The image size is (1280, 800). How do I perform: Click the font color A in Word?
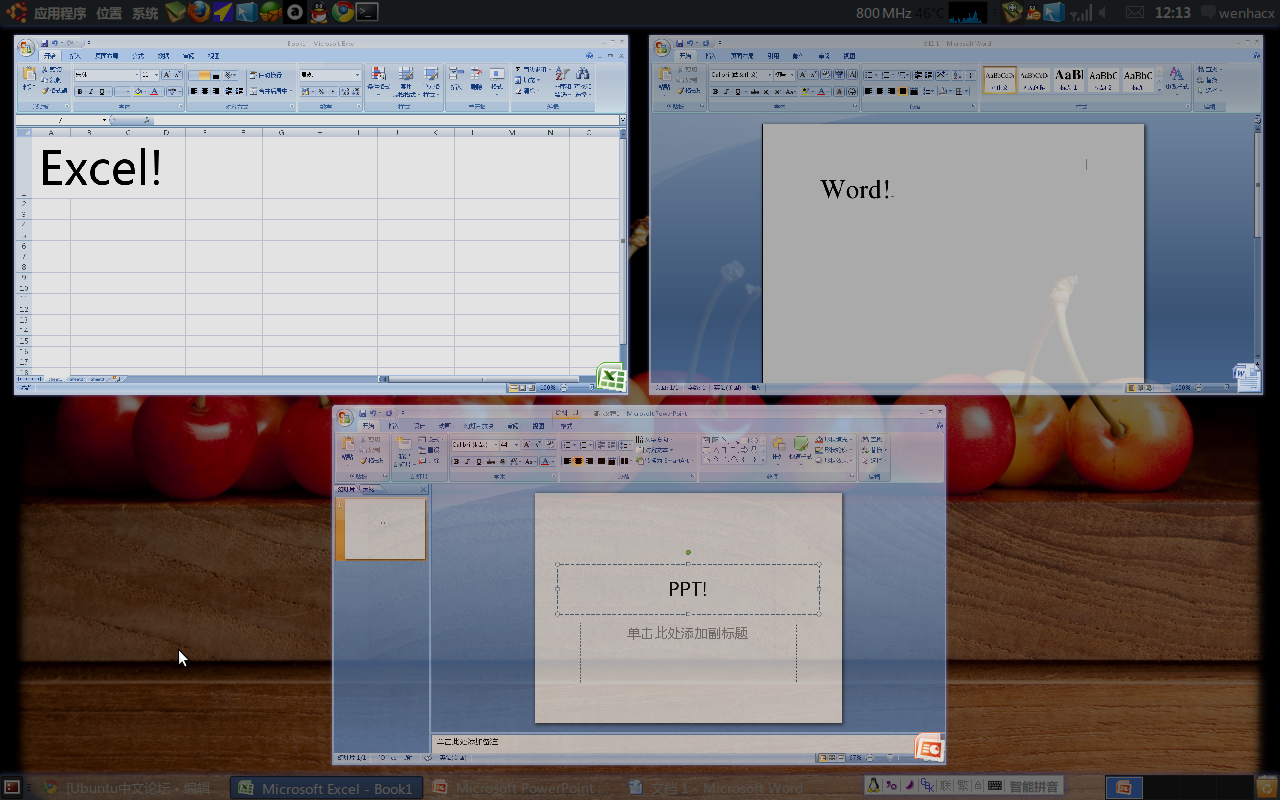[x=821, y=92]
